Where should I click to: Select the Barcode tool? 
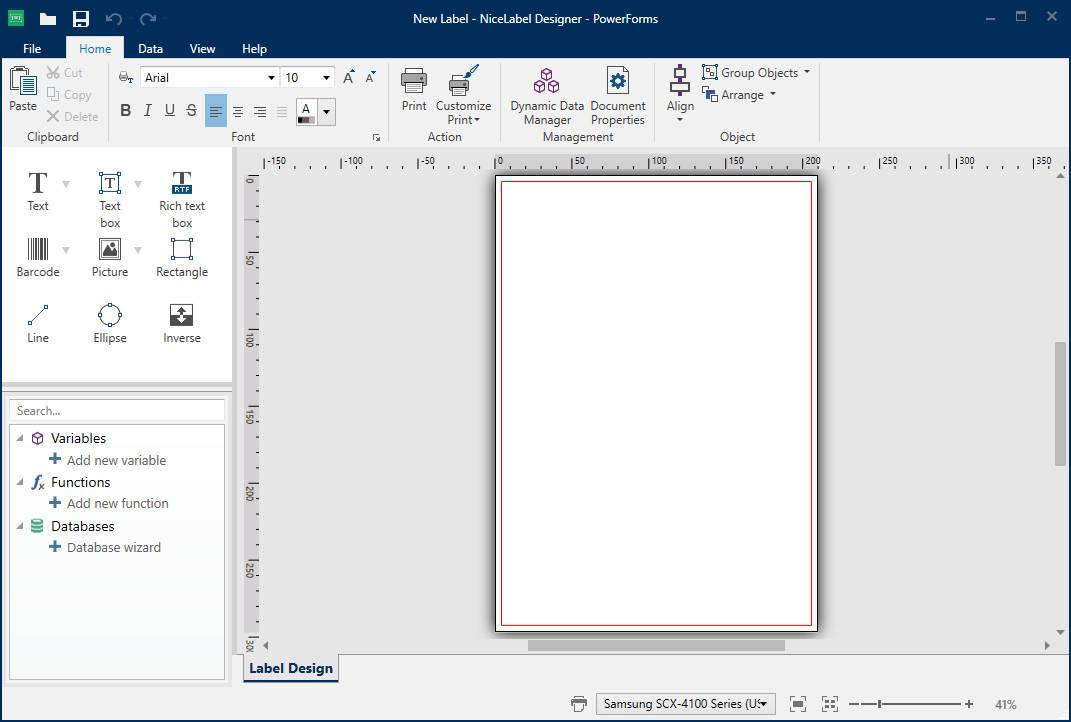tap(38, 258)
